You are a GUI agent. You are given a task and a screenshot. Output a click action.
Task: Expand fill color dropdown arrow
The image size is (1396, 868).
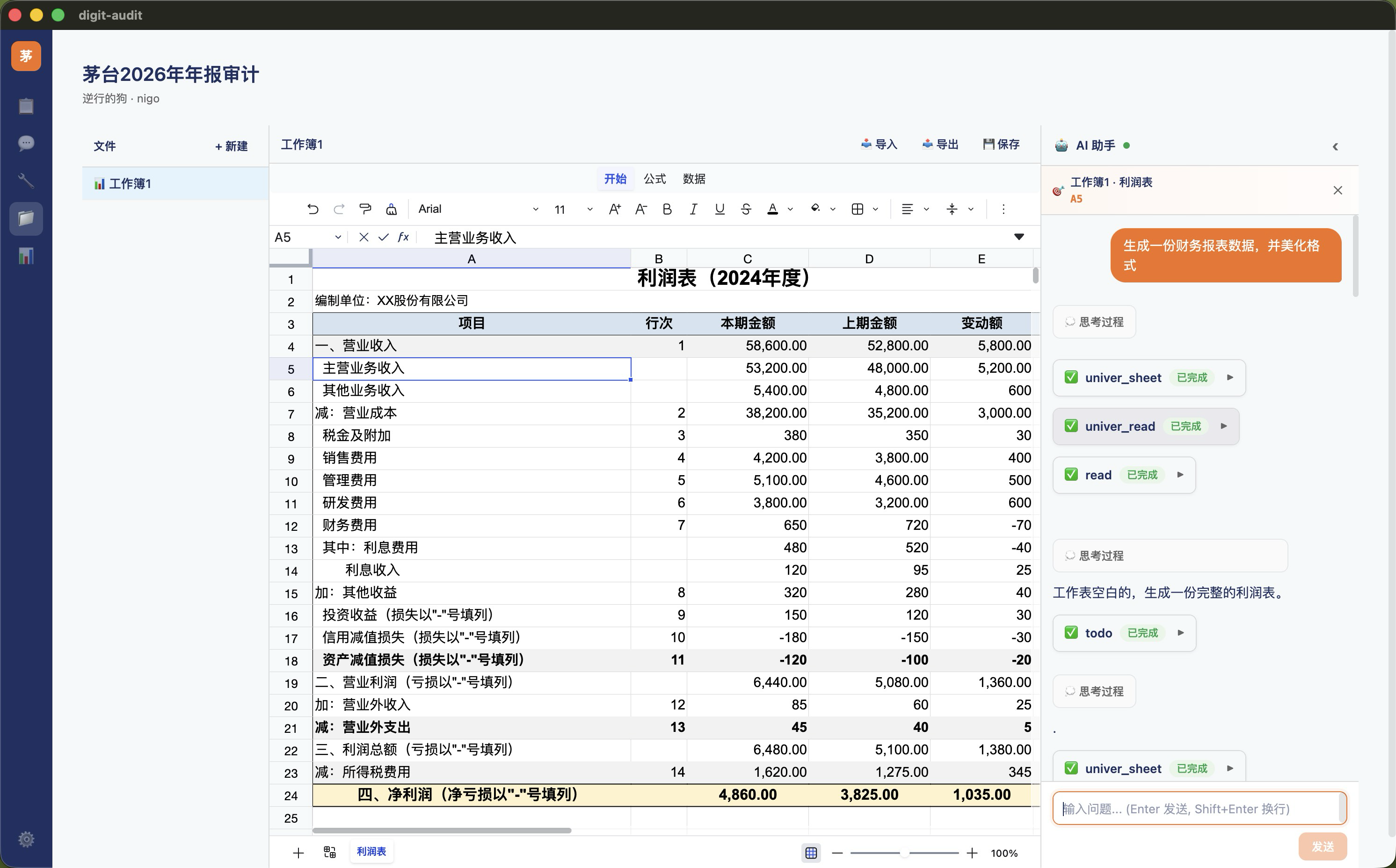(x=833, y=210)
